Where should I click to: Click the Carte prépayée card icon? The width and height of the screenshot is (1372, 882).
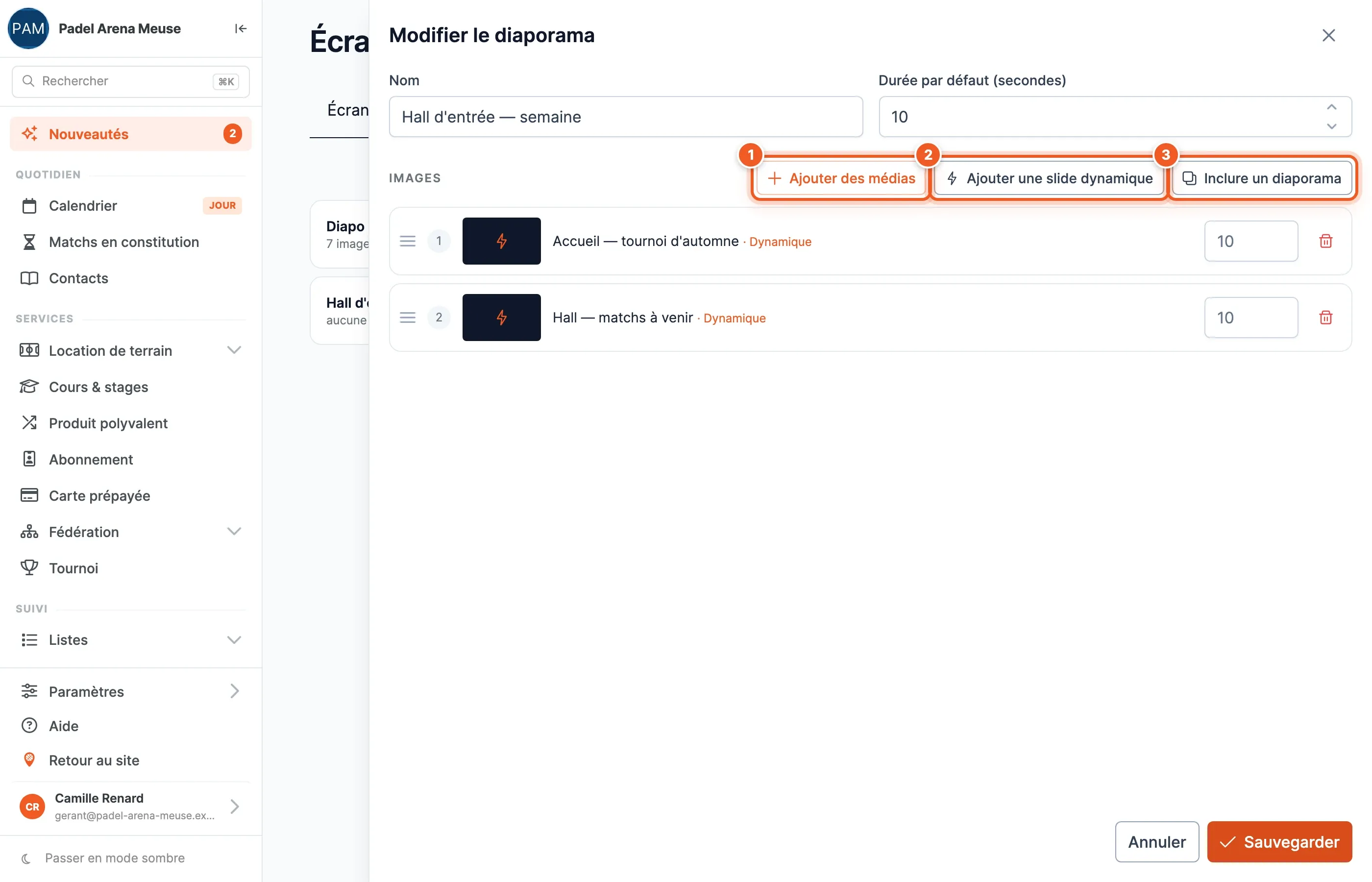click(29, 495)
